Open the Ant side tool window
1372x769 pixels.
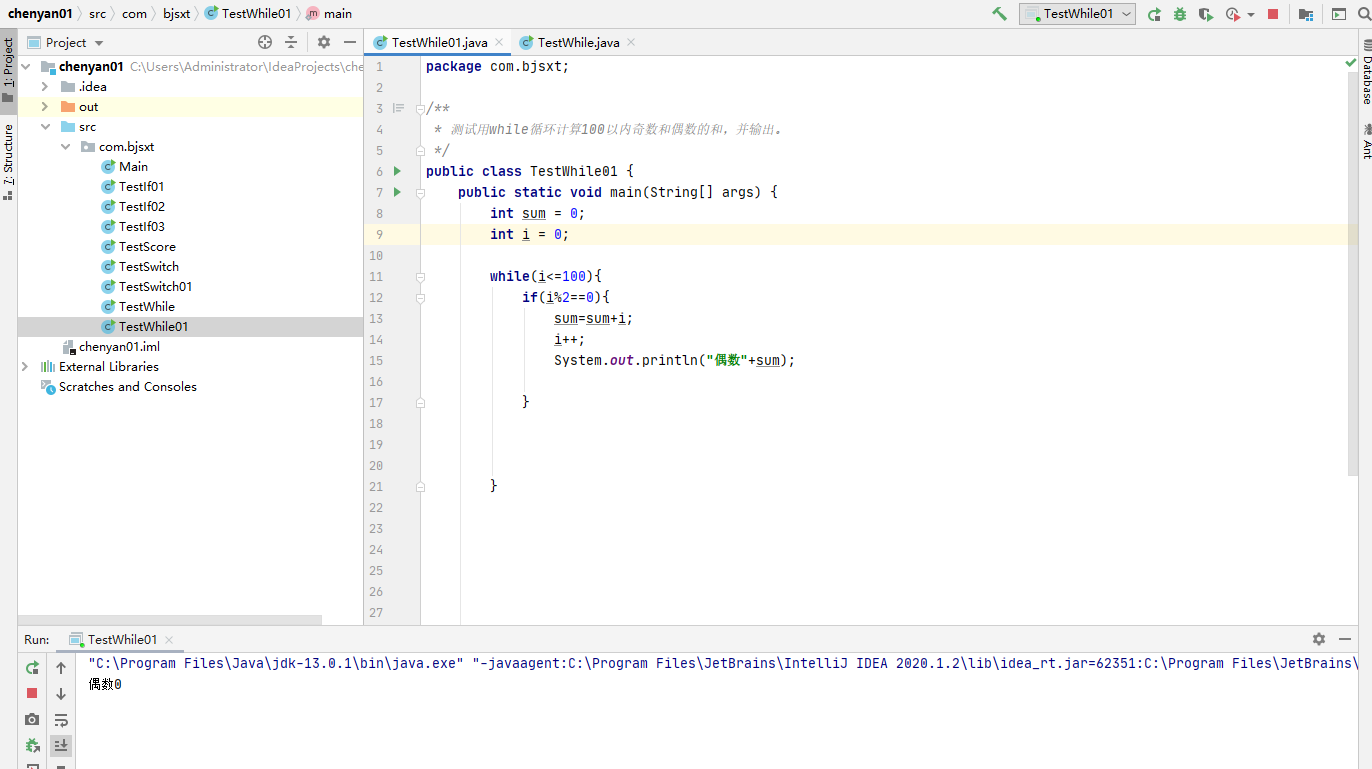(1366, 141)
